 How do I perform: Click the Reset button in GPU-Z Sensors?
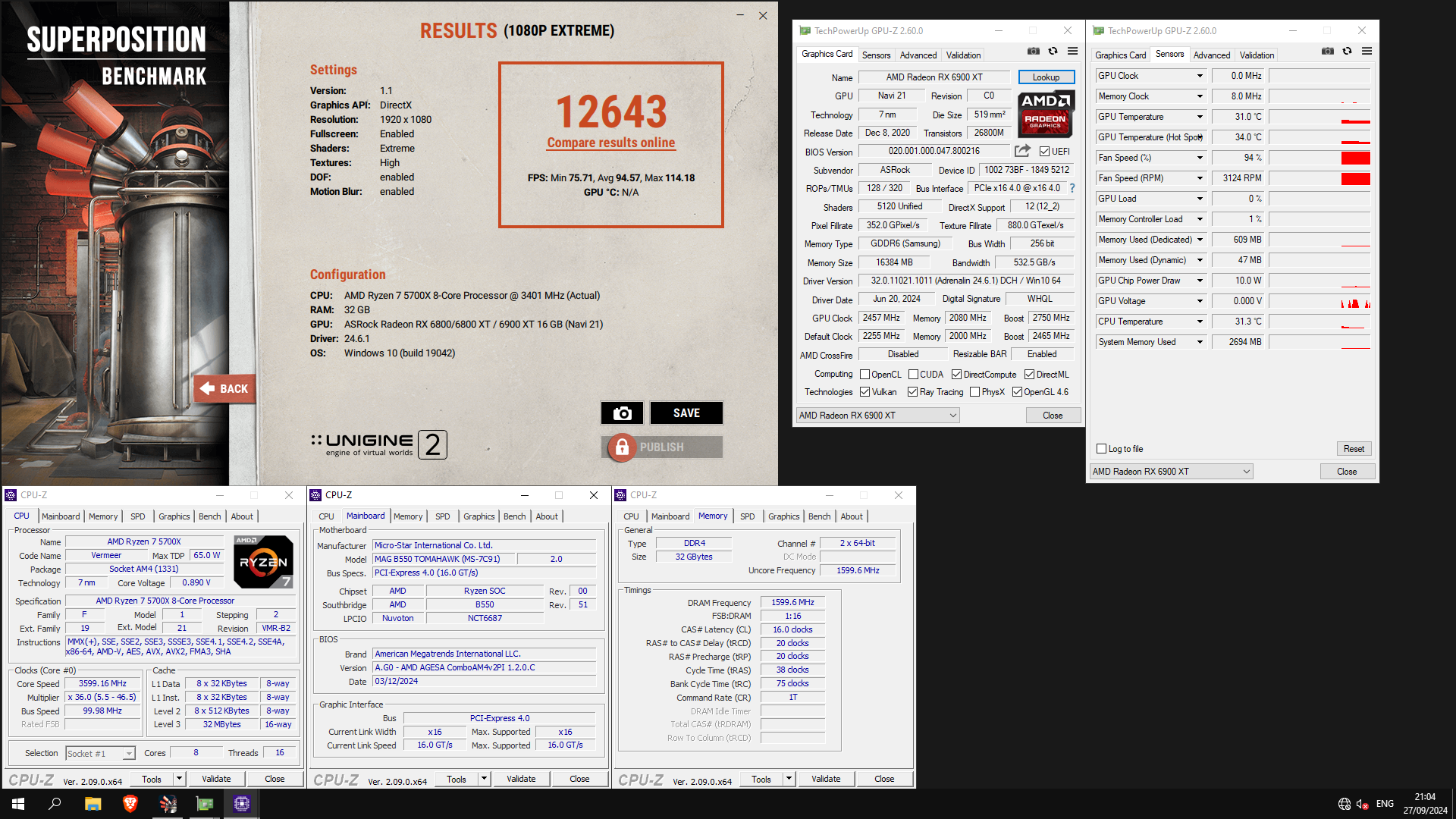[1354, 449]
